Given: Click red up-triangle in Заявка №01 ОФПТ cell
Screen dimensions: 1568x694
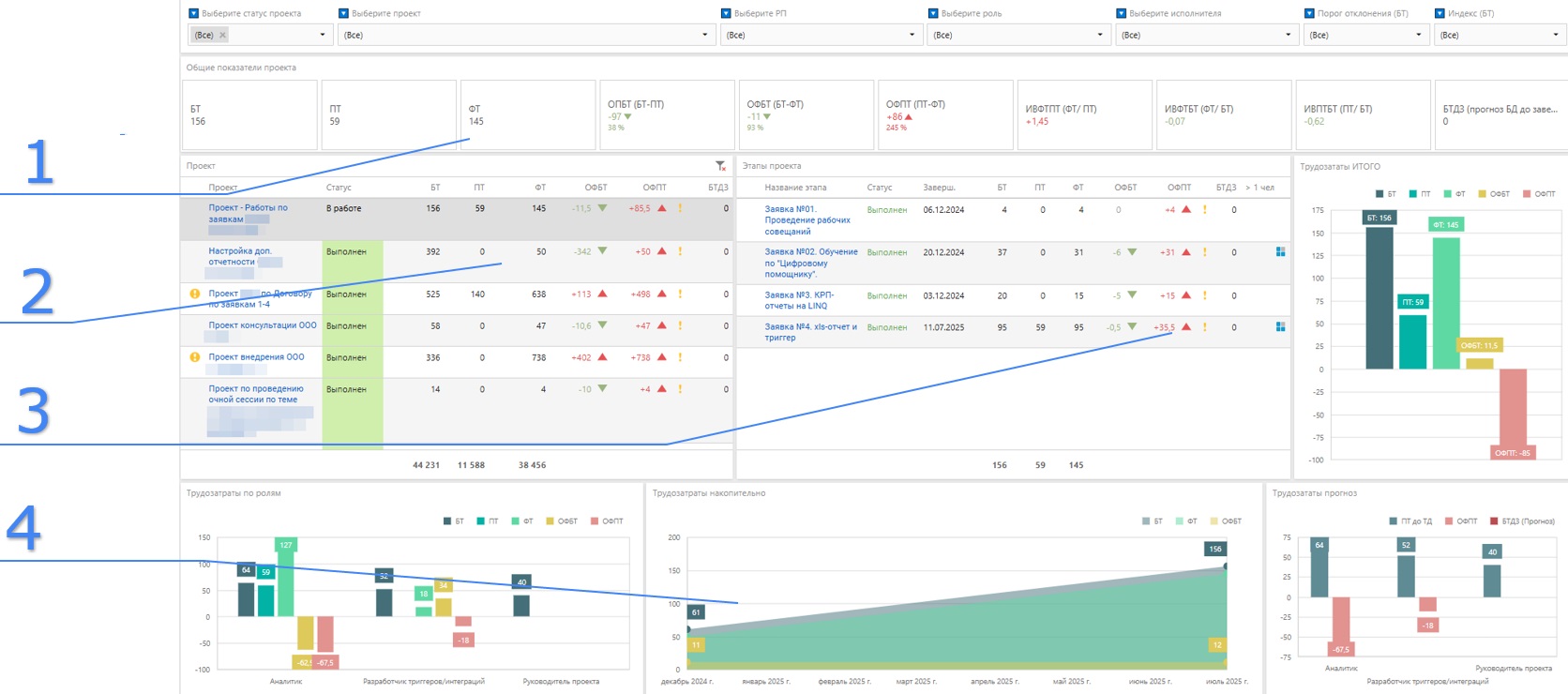Looking at the screenshot, I should [1186, 210].
